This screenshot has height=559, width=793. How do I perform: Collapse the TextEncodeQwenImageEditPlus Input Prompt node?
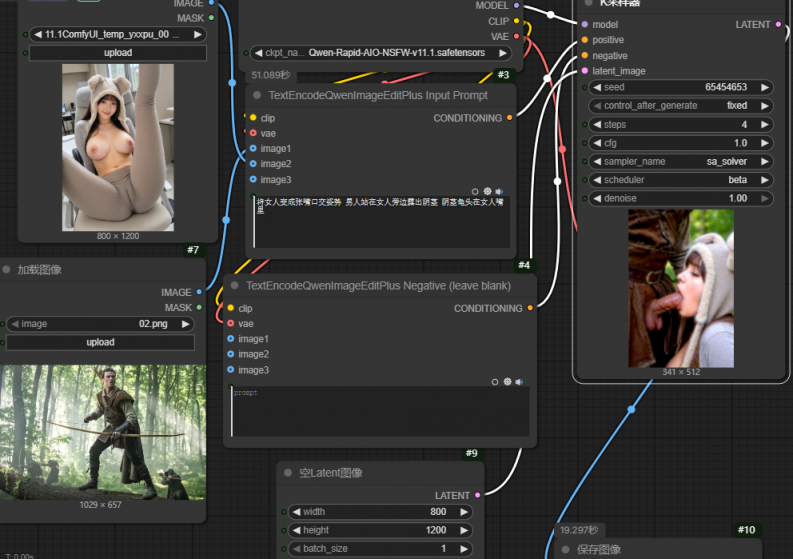(257, 95)
